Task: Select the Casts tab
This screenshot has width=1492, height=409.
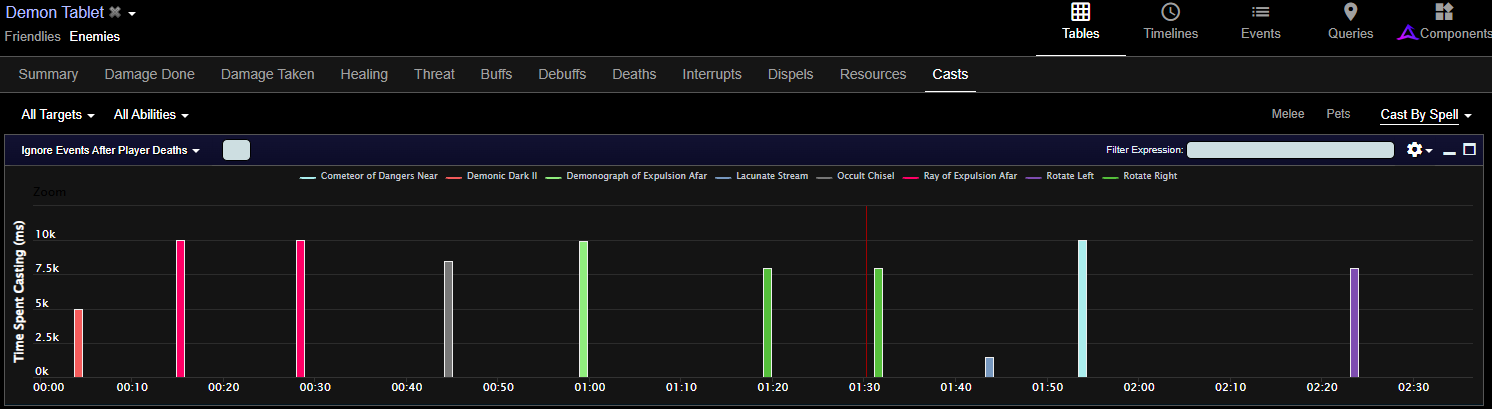Action: coord(950,74)
